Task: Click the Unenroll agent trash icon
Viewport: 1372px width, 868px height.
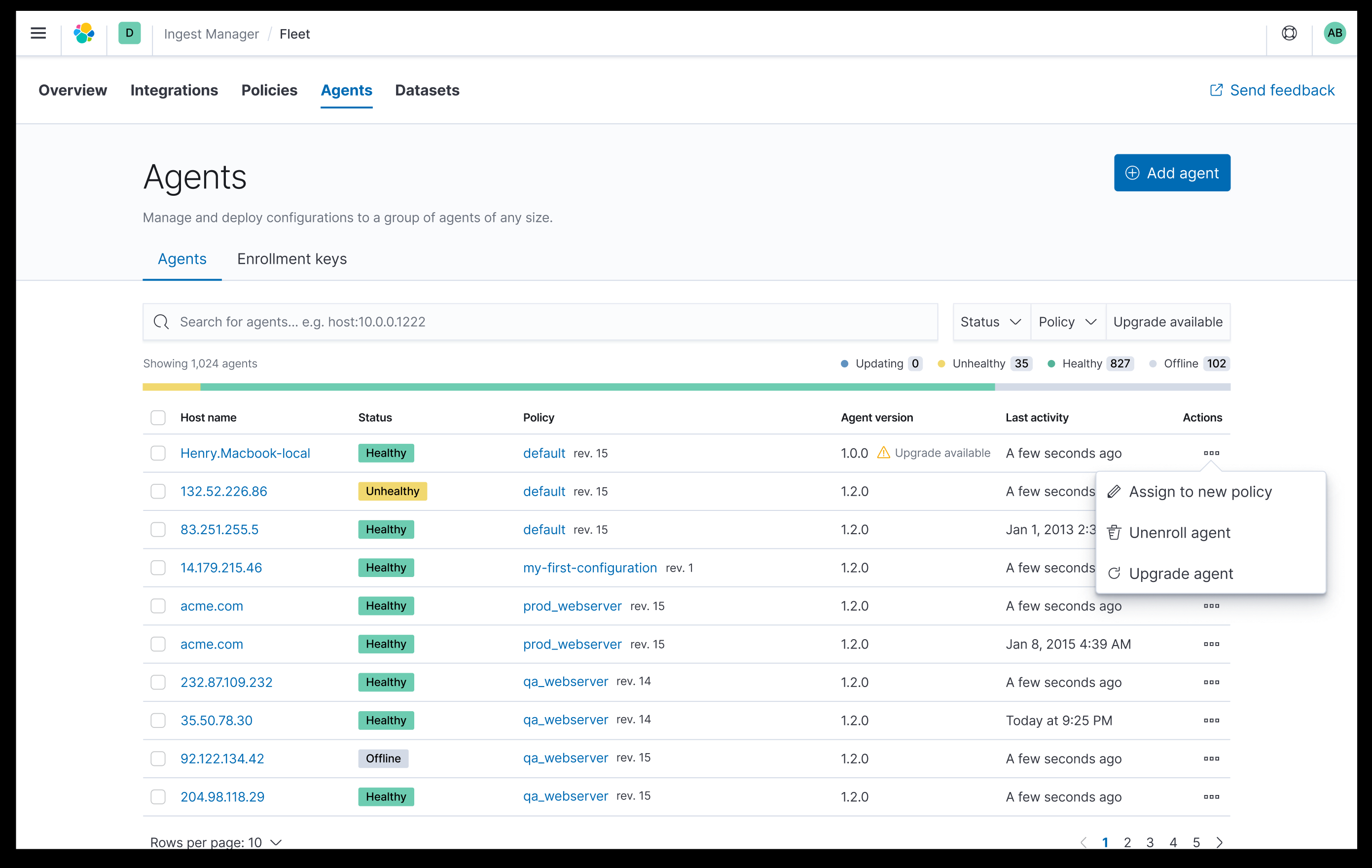Action: (x=1114, y=532)
